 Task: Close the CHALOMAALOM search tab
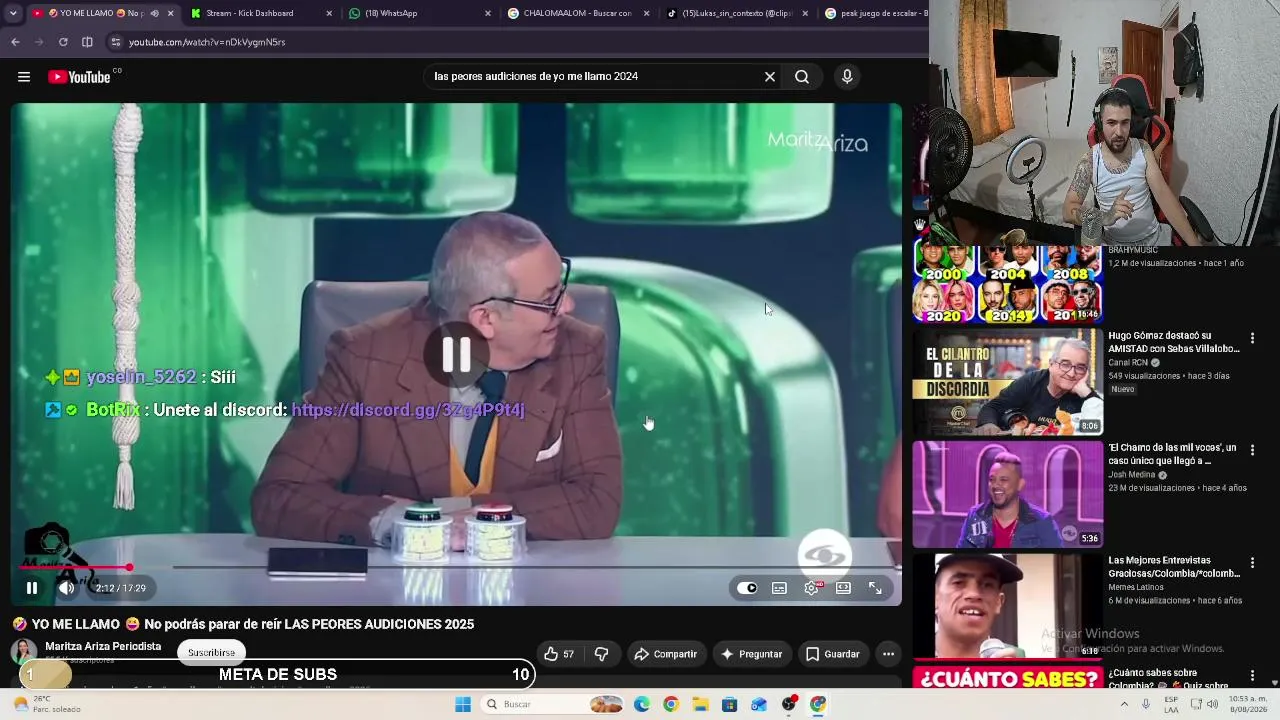coord(647,13)
